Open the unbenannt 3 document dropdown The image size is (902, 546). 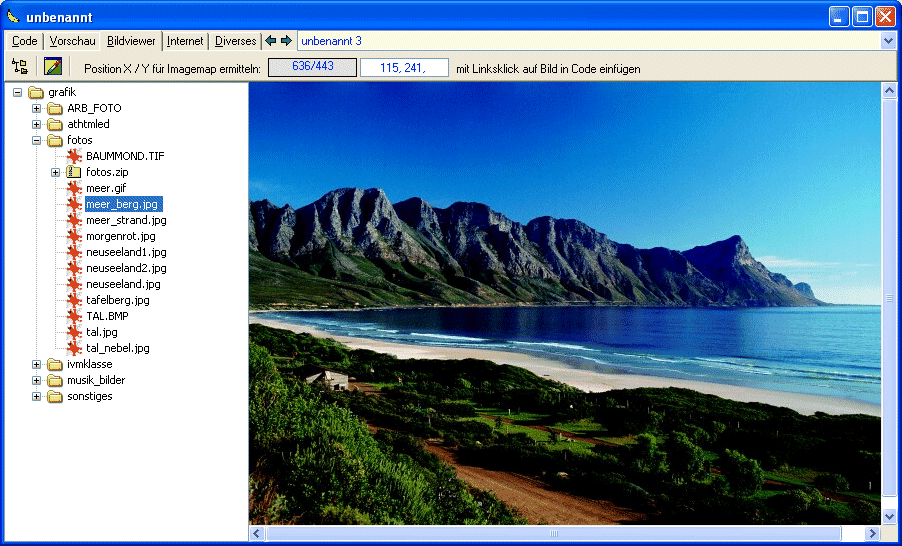pyautogui.click(x=887, y=41)
